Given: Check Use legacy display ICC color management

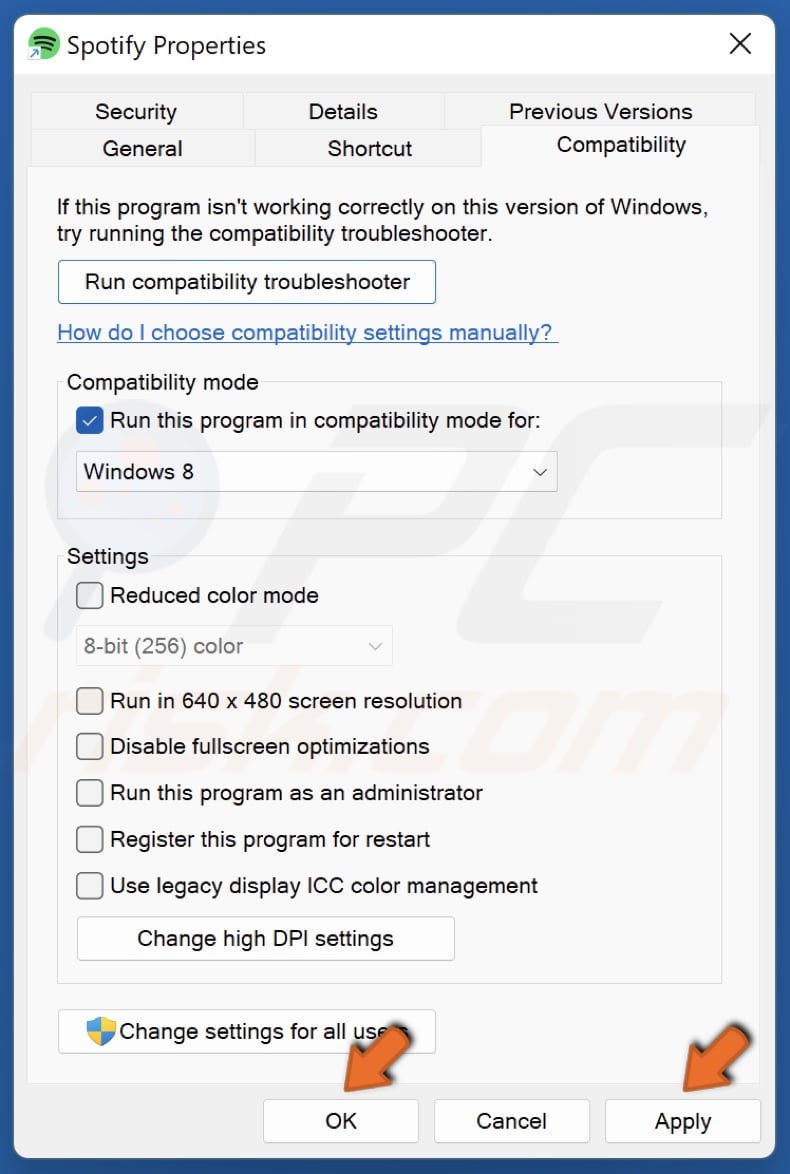Looking at the screenshot, I should click(x=89, y=886).
